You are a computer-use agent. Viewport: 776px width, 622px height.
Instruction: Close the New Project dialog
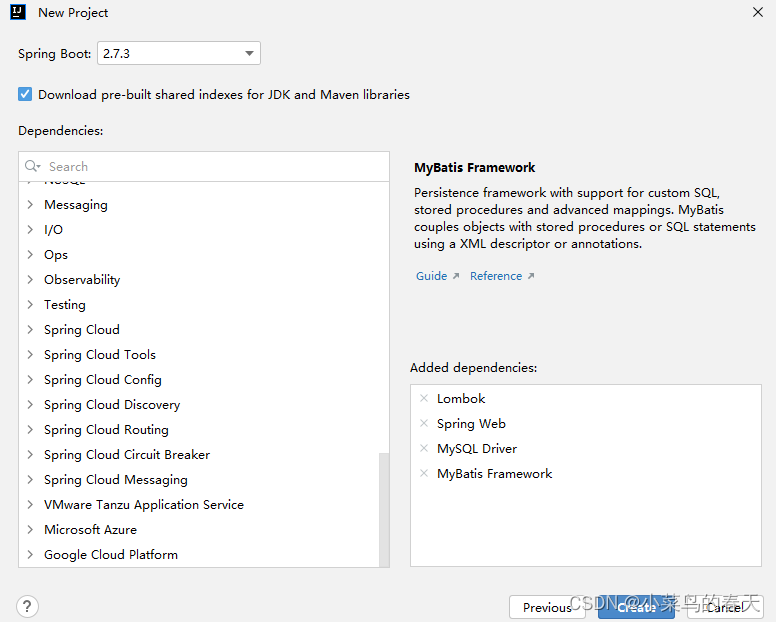(758, 12)
